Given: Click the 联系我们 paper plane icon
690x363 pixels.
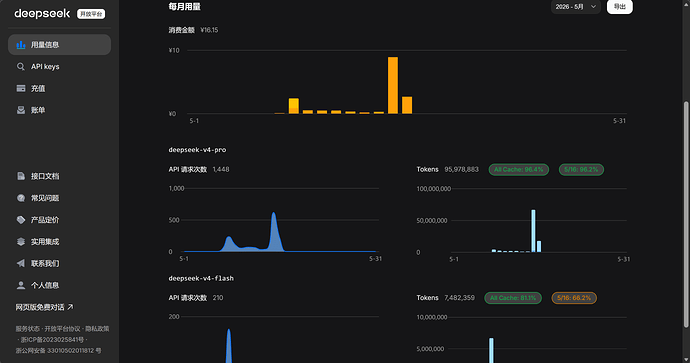Looking at the screenshot, I should pyautogui.click(x=21, y=263).
